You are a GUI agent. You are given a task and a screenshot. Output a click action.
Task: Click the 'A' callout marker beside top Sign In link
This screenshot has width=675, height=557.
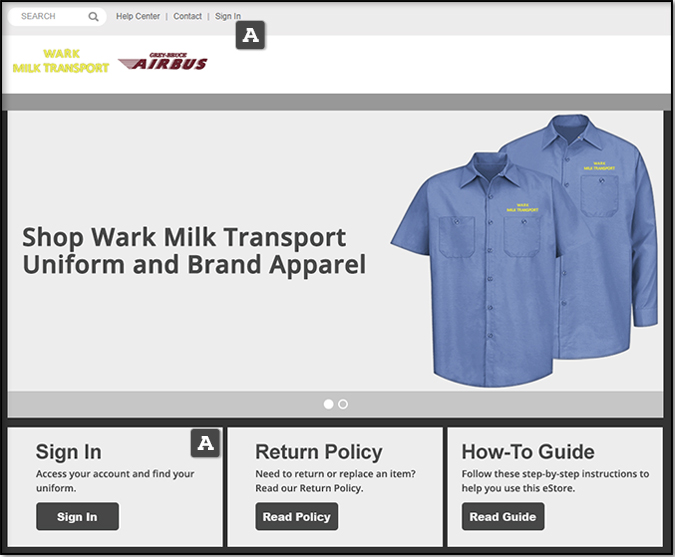point(250,36)
